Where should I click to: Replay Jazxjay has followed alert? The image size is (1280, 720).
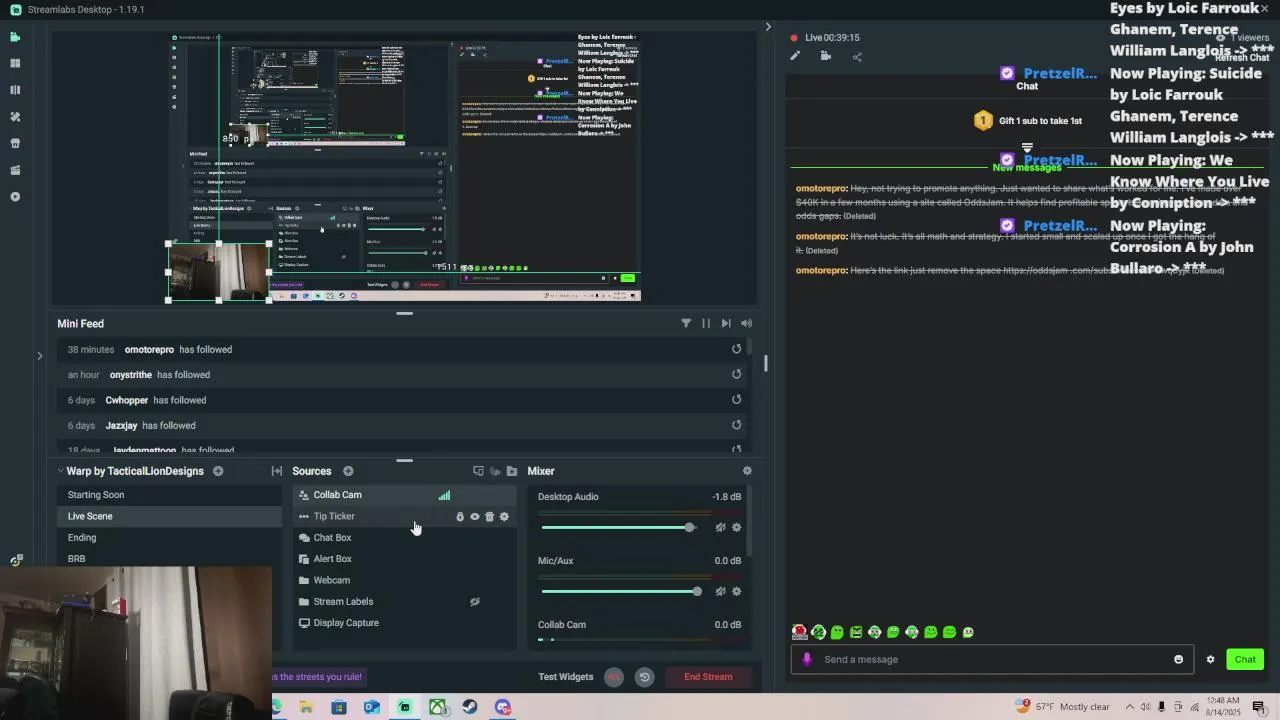click(737, 425)
